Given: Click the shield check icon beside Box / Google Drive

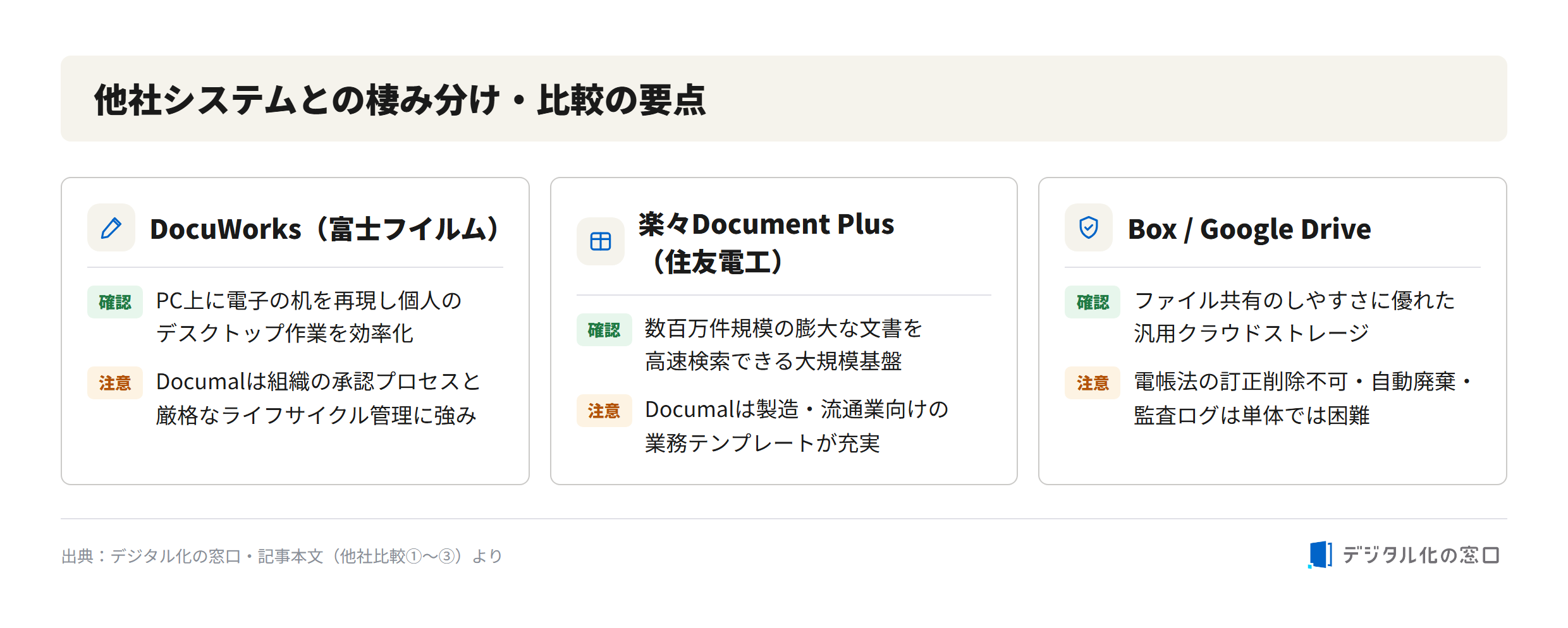Looking at the screenshot, I should point(1088,227).
